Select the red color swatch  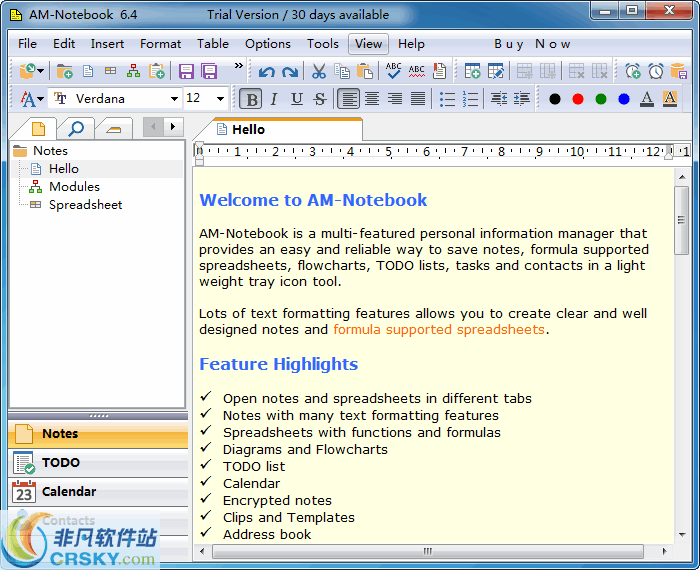click(x=577, y=99)
